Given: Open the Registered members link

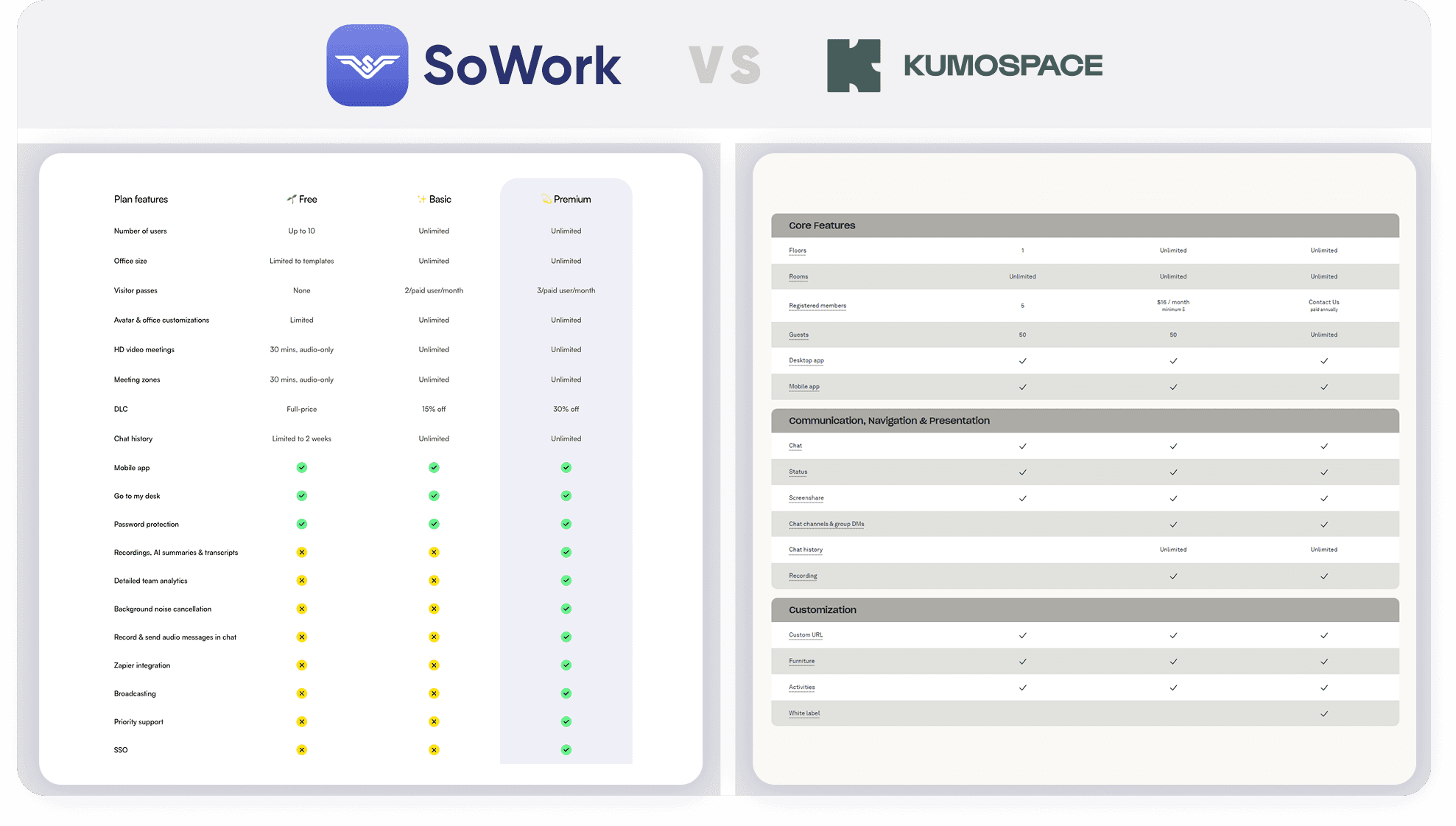Looking at the screenshot, I should coord(817,306).
